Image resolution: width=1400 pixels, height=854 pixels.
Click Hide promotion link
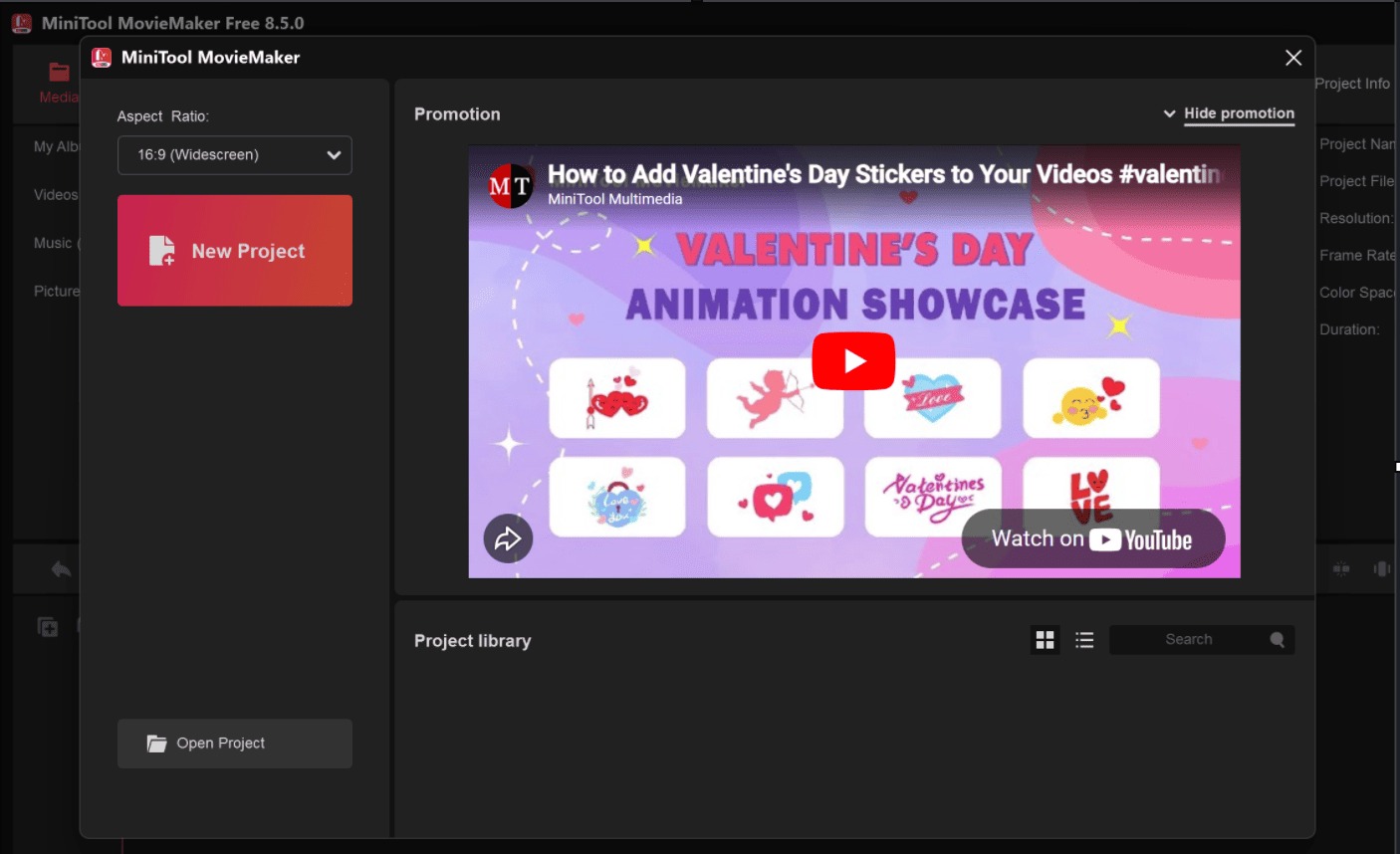point(1239,113)
